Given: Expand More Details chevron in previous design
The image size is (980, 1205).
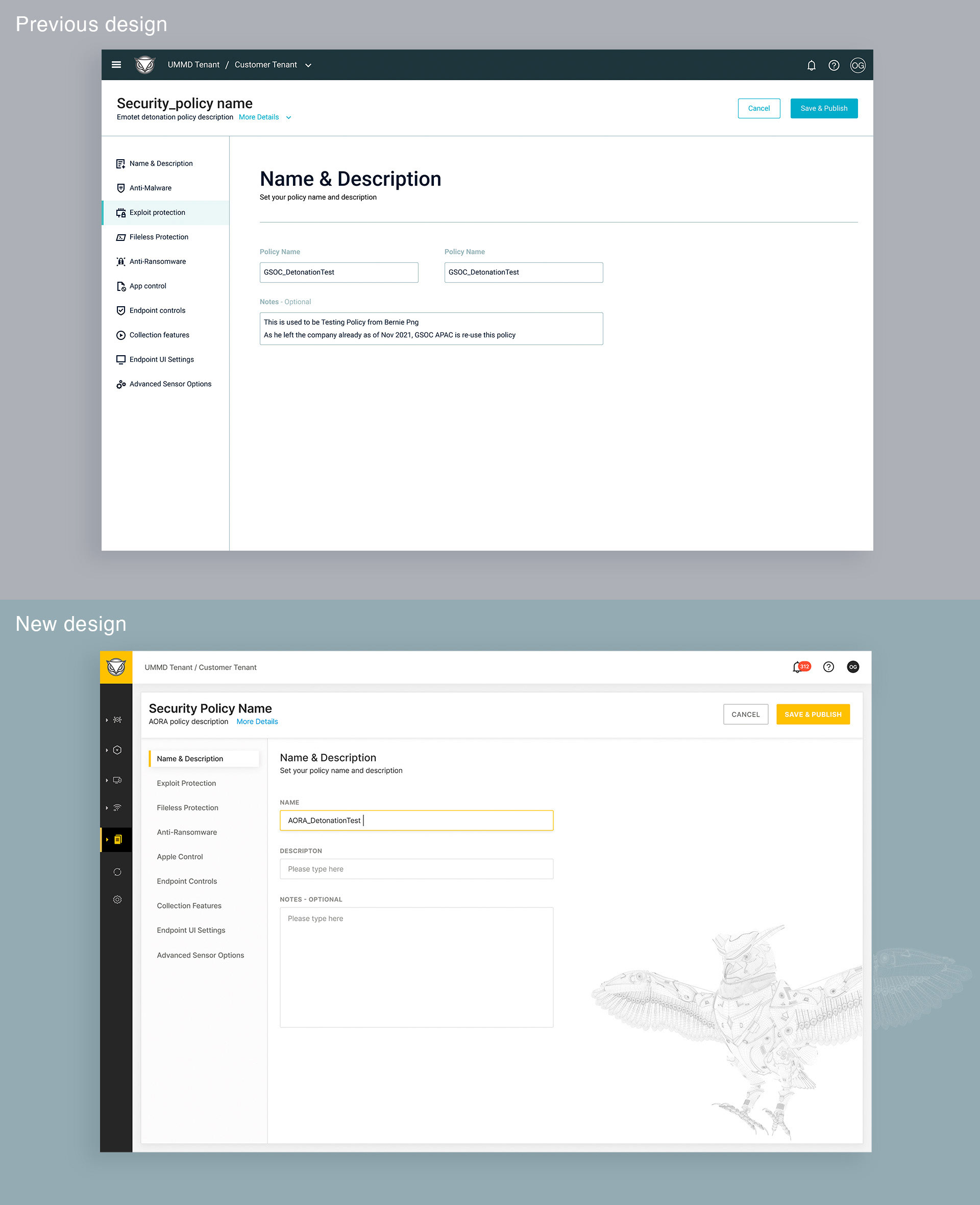Looking at the screenshot, I should [288, 118].
